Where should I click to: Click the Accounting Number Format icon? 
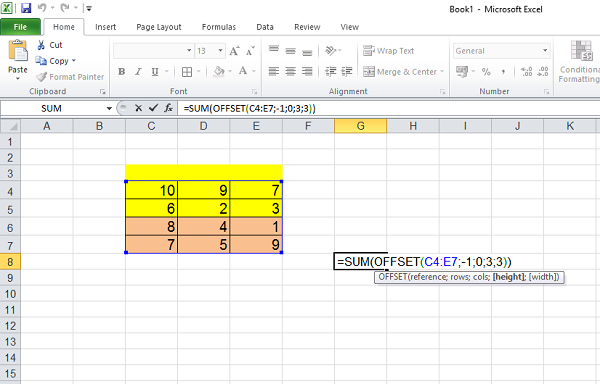[x=462, y=72]
